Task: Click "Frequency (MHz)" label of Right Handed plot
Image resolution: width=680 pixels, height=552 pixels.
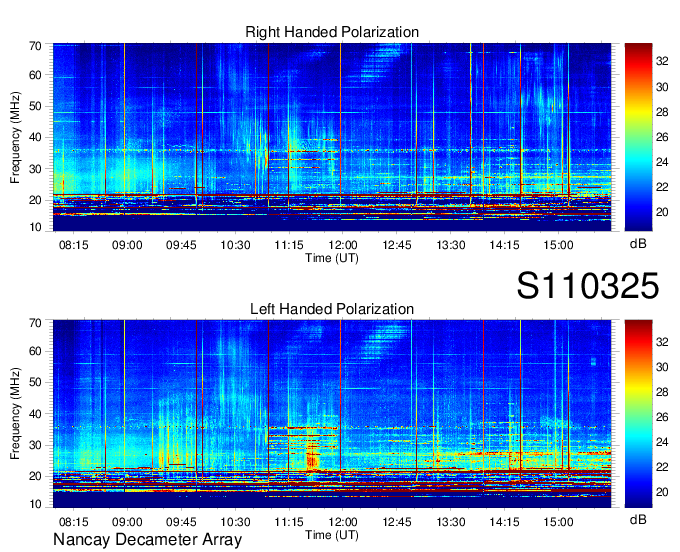Action: [15, 137]
